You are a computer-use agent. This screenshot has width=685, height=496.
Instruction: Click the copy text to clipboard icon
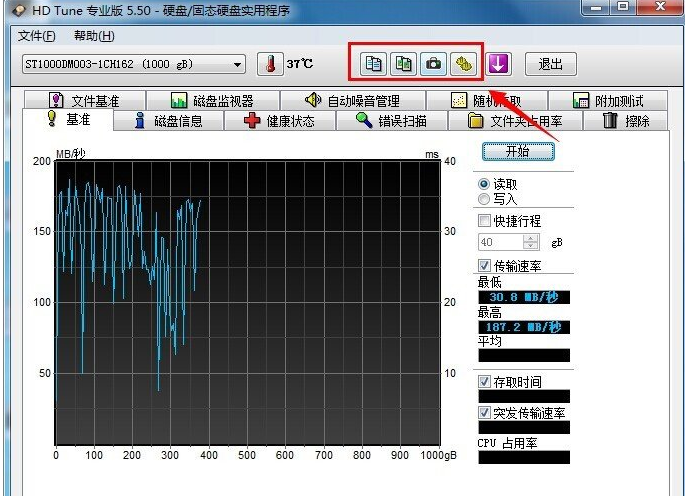point(374,63)
